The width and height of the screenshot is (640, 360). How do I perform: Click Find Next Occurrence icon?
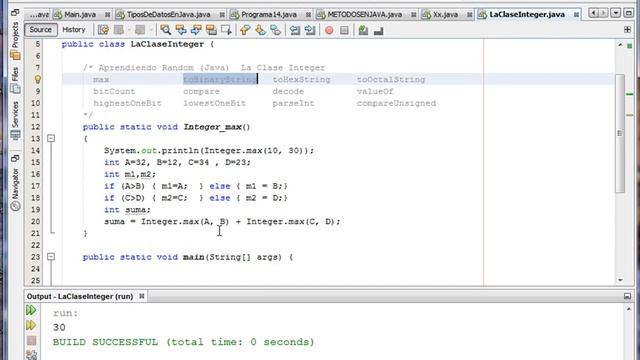196,30
